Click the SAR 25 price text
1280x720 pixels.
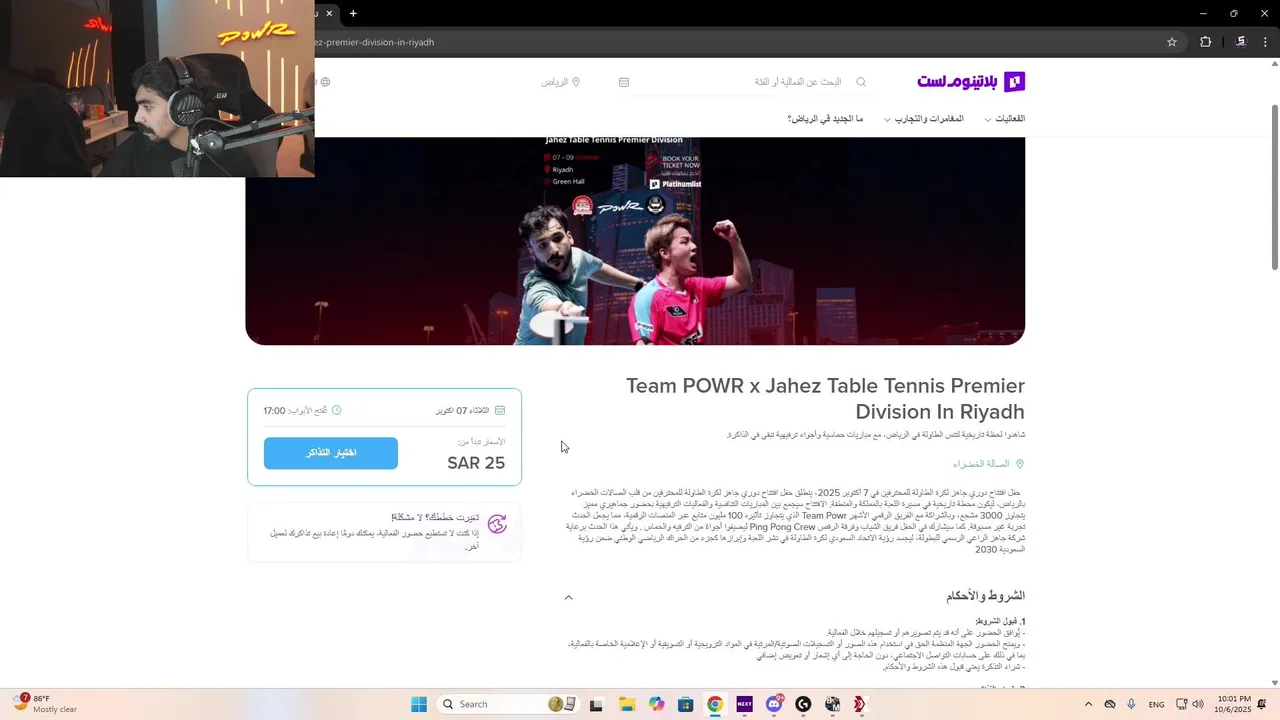coord(476,463)
